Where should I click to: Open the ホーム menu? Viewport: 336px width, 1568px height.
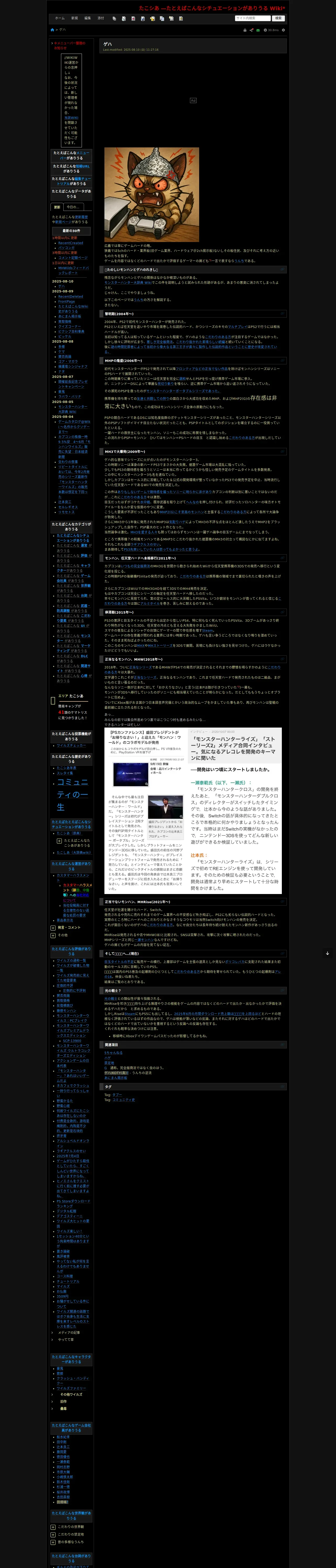[x=60, y=18]
